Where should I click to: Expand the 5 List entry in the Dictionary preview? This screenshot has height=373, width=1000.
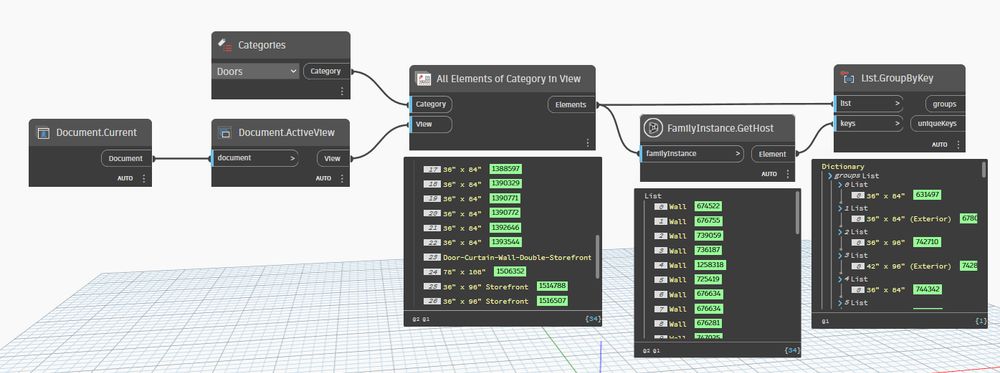click(840, 302)
